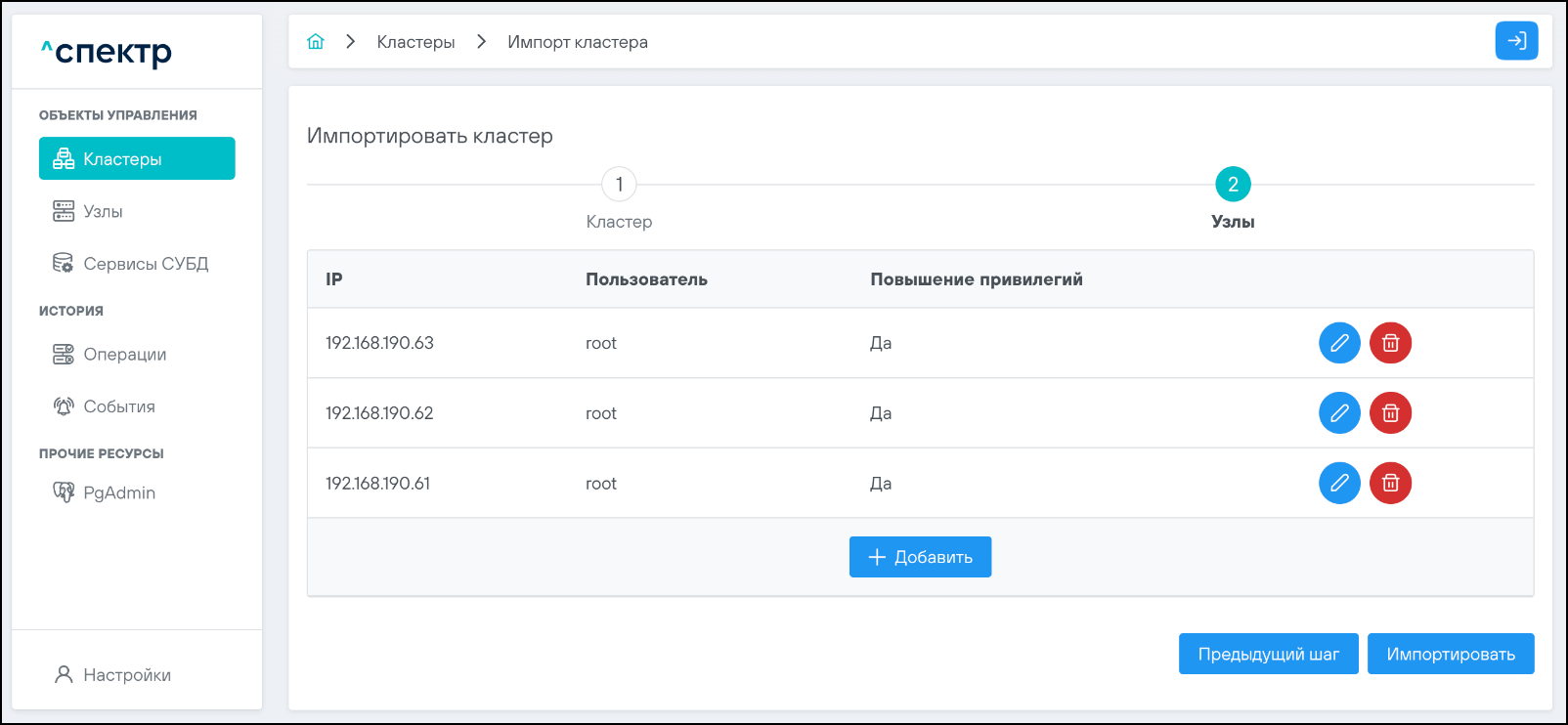Click the Импортировать button
The height and width of the screenshot is (725, 1568).
coord(1450,655)
